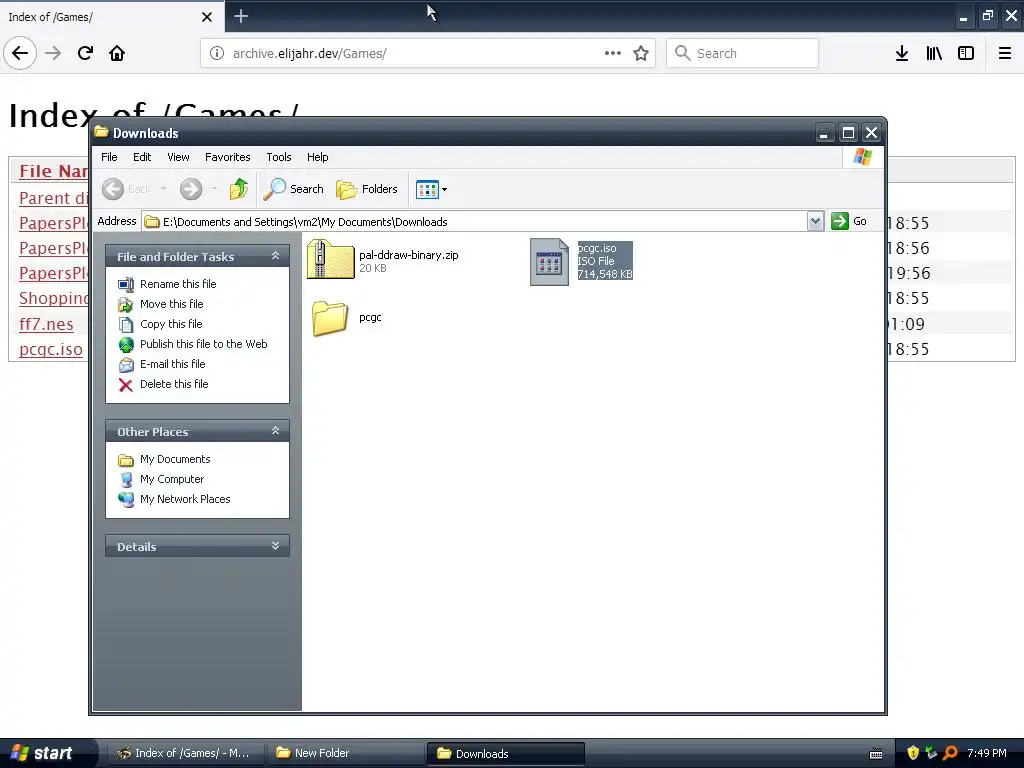Image resolution: width=1024 pixels, height=768 pixels.
Task: Open Back history dropdown arrow
Action: (163, 189)
